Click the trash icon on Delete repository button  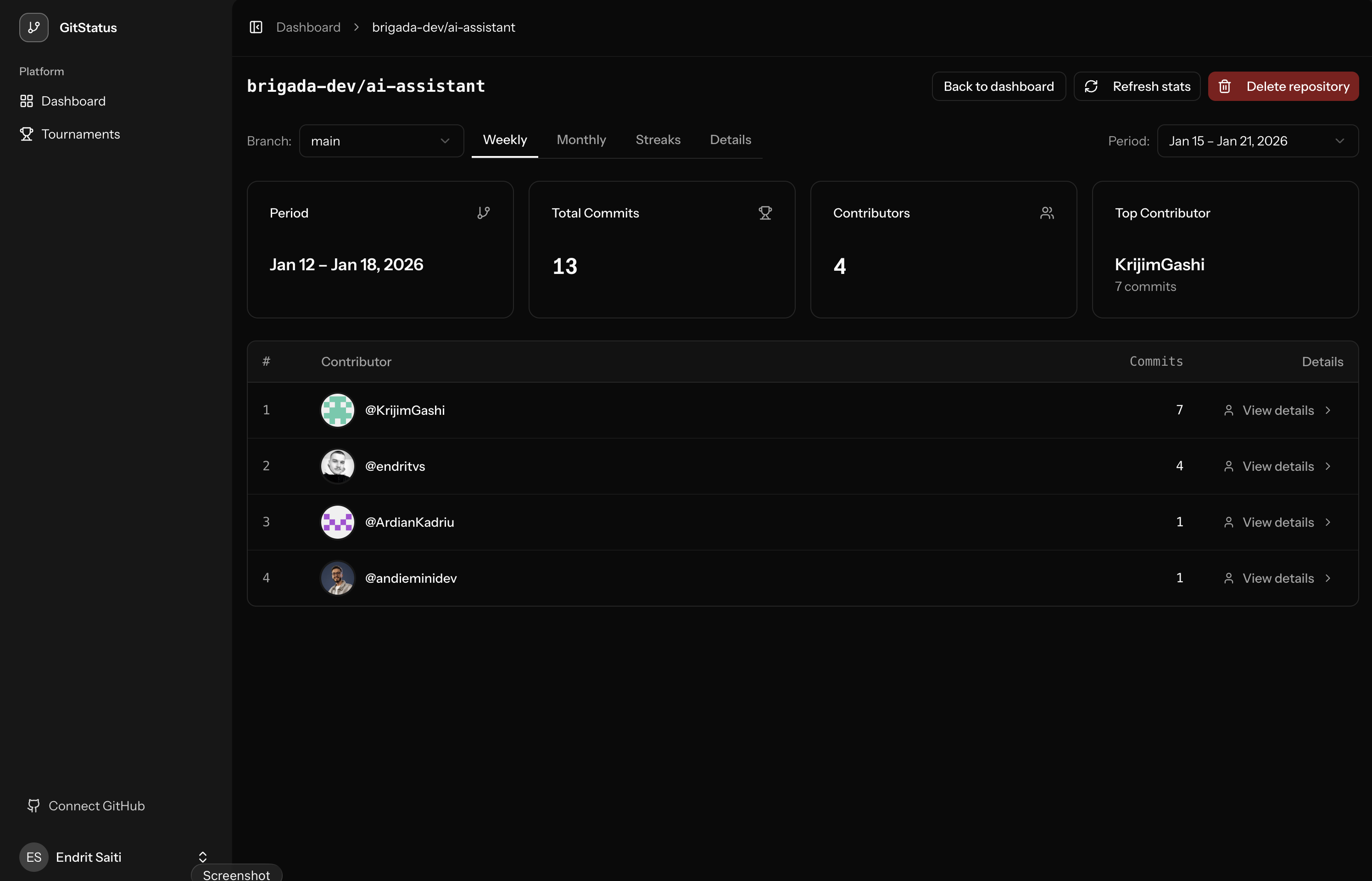point(1226,86)
